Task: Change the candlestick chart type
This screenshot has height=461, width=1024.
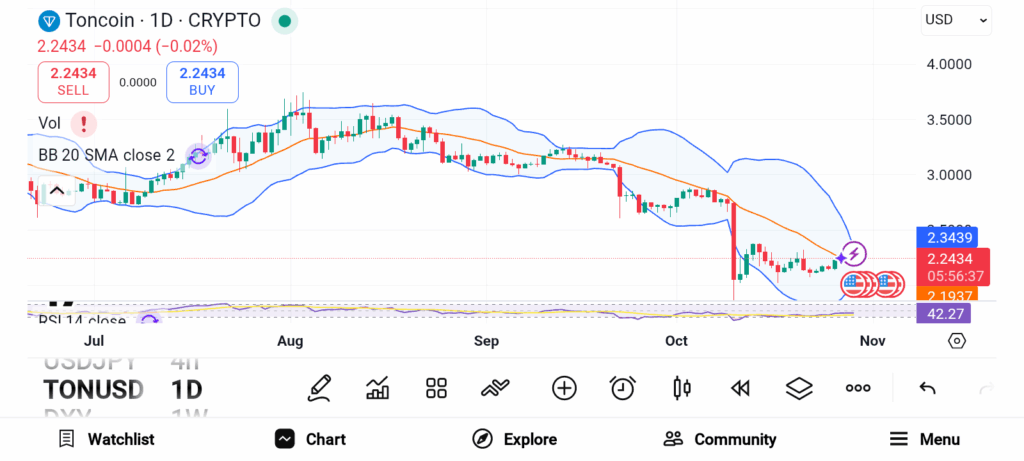Action: [x=682, y=388]
